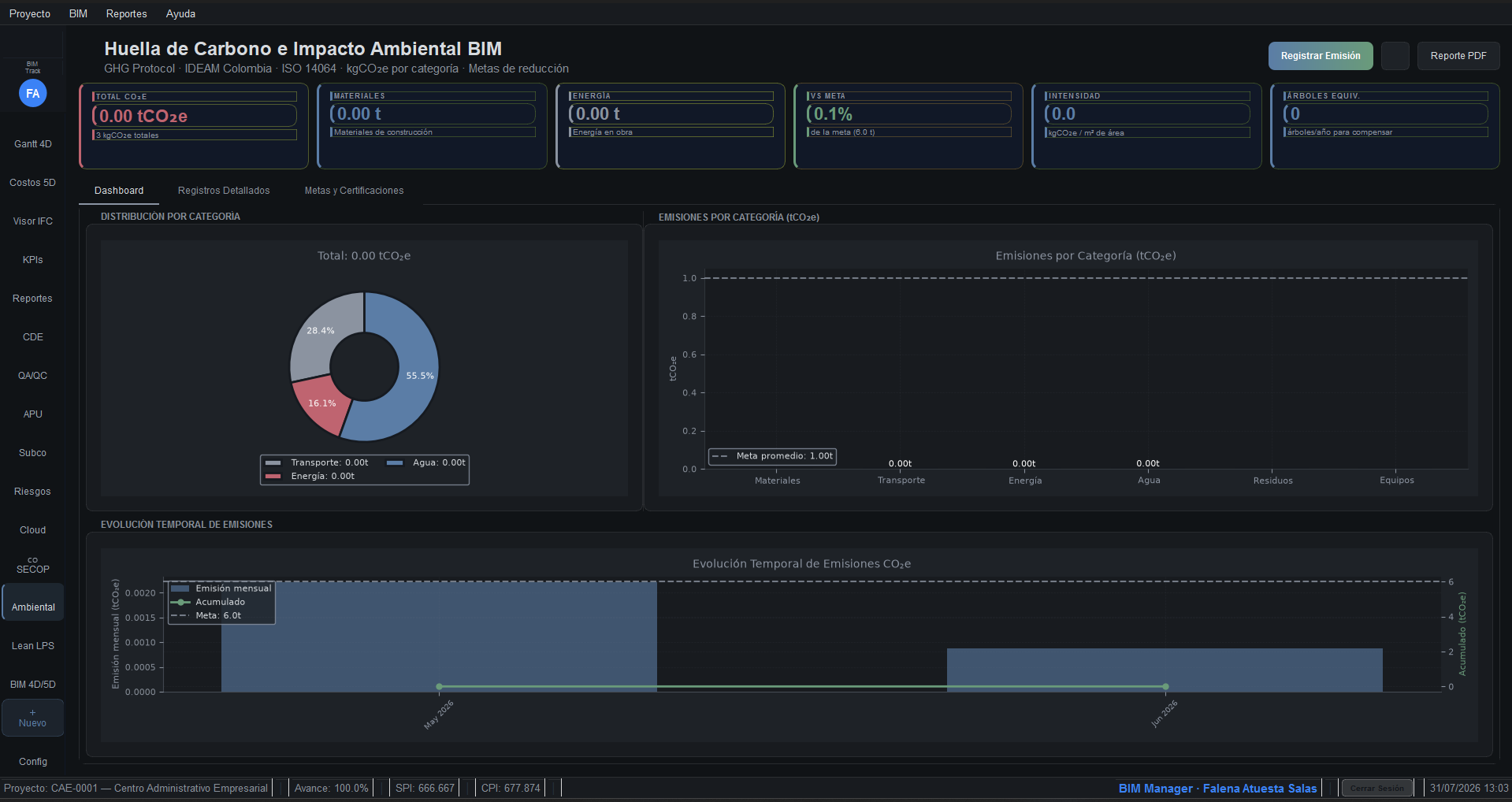Toggle the Energía legend entry in donut chart
Image resolution: width=1512 pixels, height=802 pixels.
pyautogui.click(x=310, y=476)
